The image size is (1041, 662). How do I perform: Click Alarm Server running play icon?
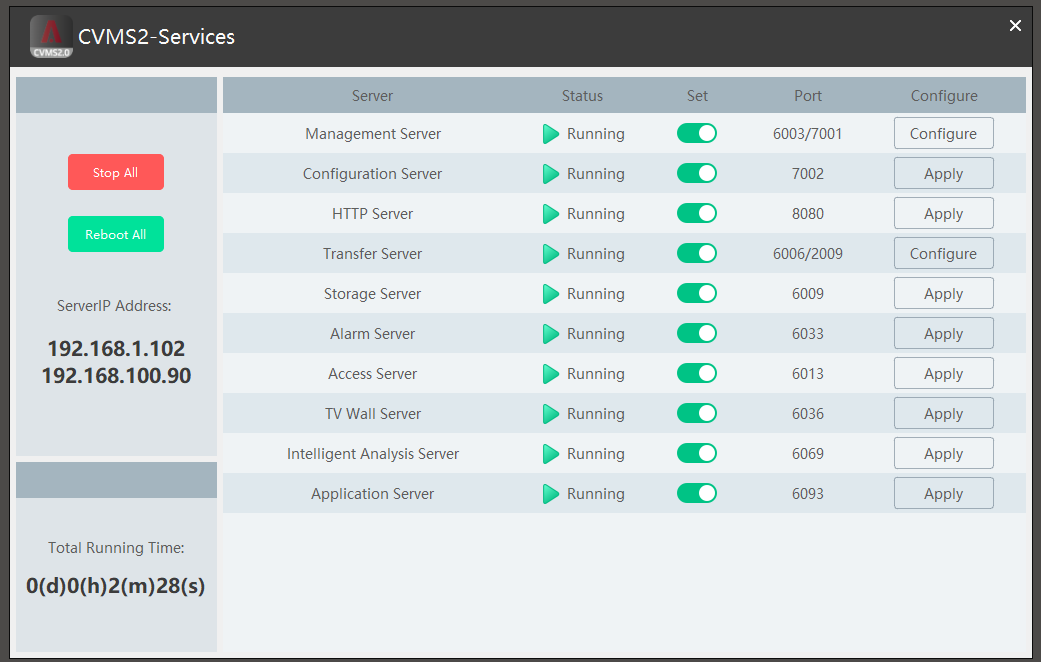[x=550, y=333]
